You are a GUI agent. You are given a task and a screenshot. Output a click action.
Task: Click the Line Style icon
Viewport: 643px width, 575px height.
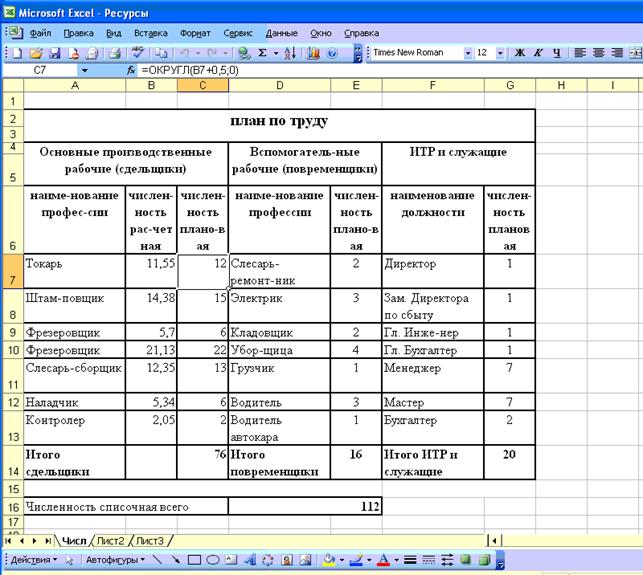point(410,559)
